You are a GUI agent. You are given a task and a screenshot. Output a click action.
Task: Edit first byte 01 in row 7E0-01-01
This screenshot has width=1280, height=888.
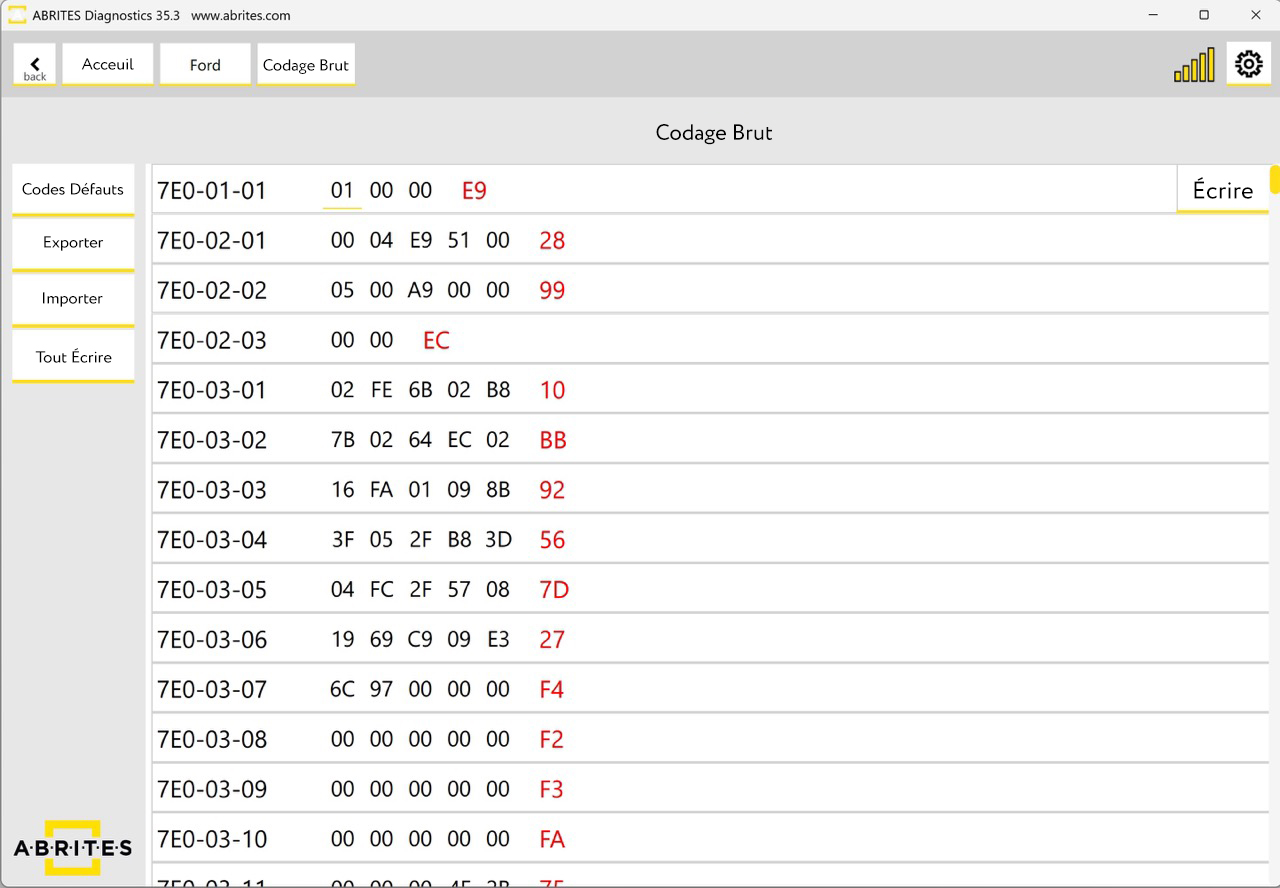tap(342, 190)
